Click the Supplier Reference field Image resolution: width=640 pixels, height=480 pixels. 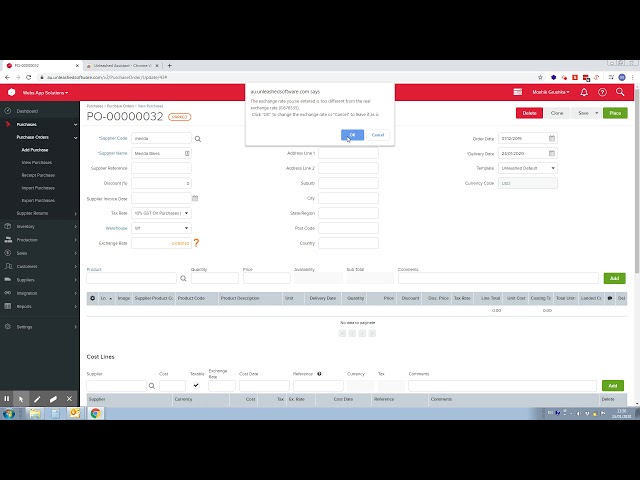(161, 168)
